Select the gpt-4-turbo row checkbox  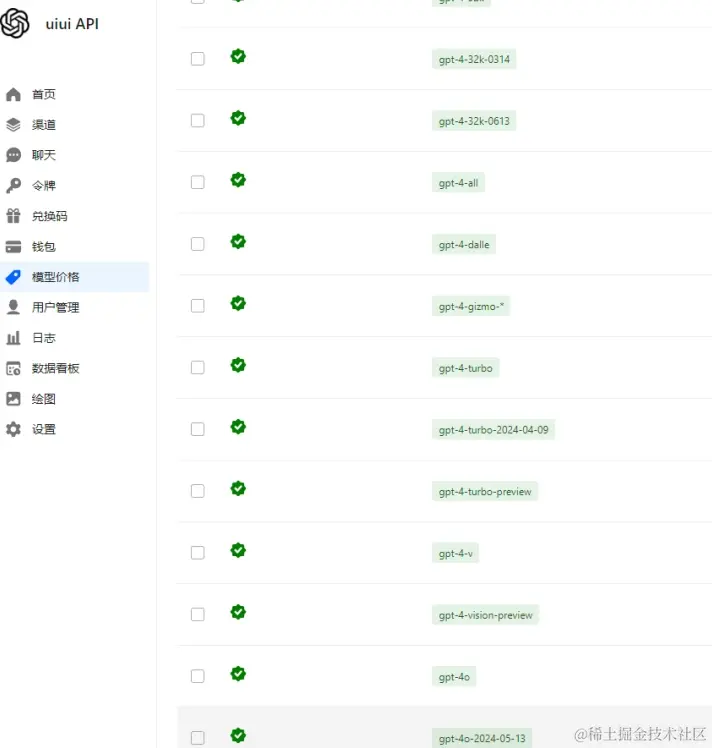(x=197, y=367)
